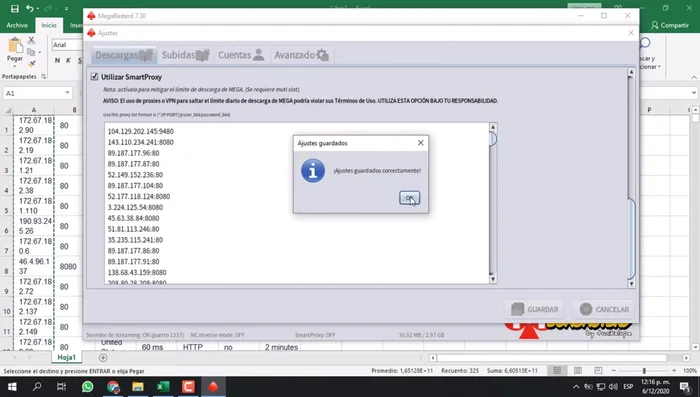Click the CANCELAR button
Image resolution: width=700 pixels, height=397 pixels.
coord(604,309)
